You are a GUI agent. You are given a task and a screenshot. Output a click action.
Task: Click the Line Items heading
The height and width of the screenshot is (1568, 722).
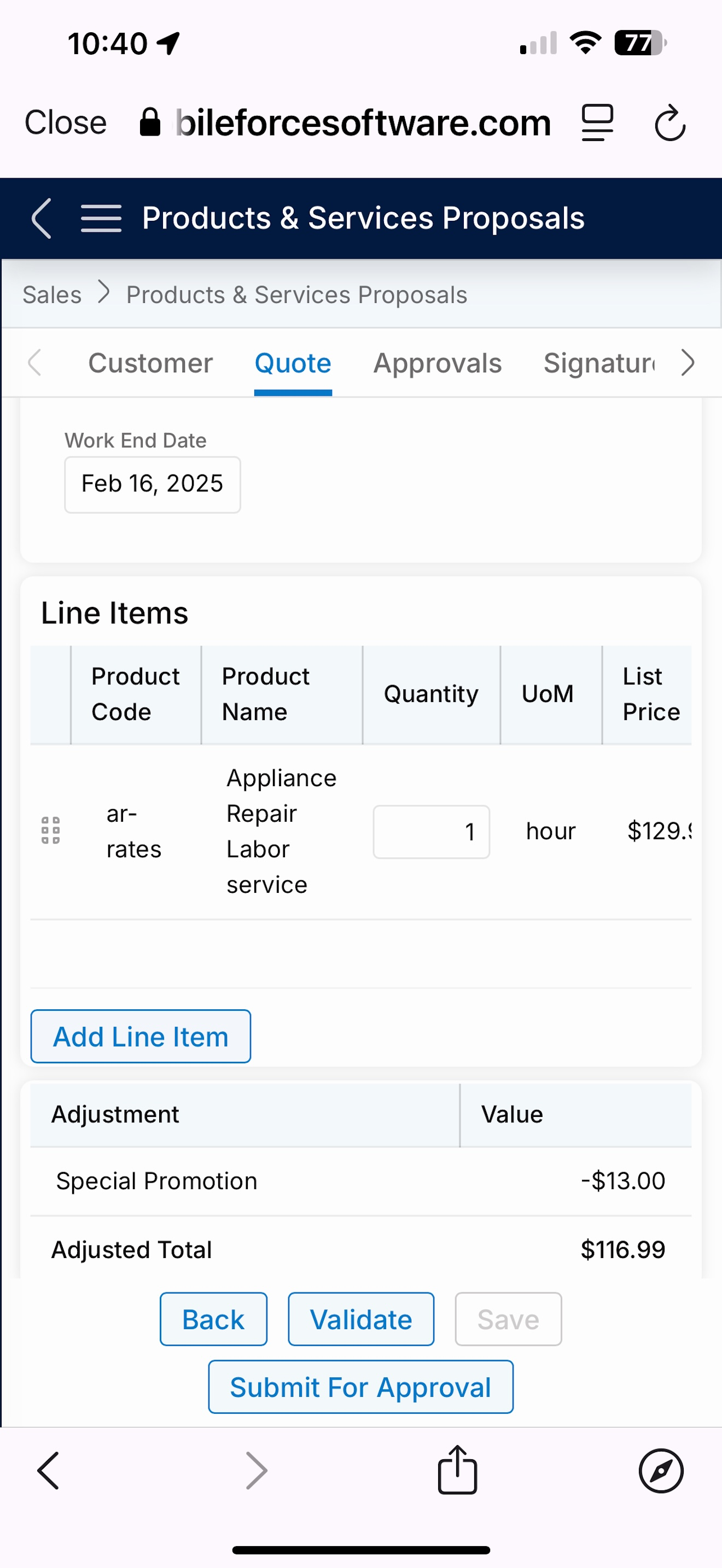pyautogui.click(x=114, y=613)
